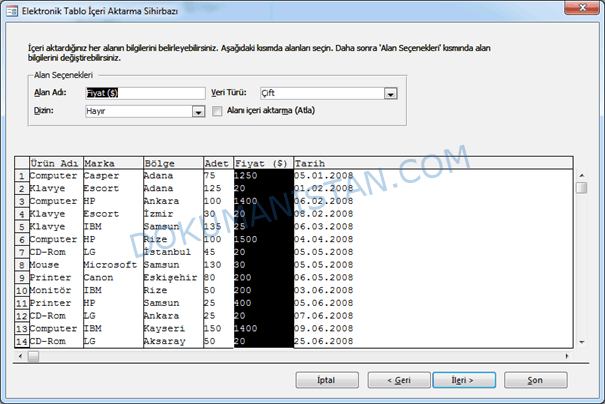Click the wizard window title icon
Image resolution: width=605 pixels, height=404 pixels.
(12, 11)
